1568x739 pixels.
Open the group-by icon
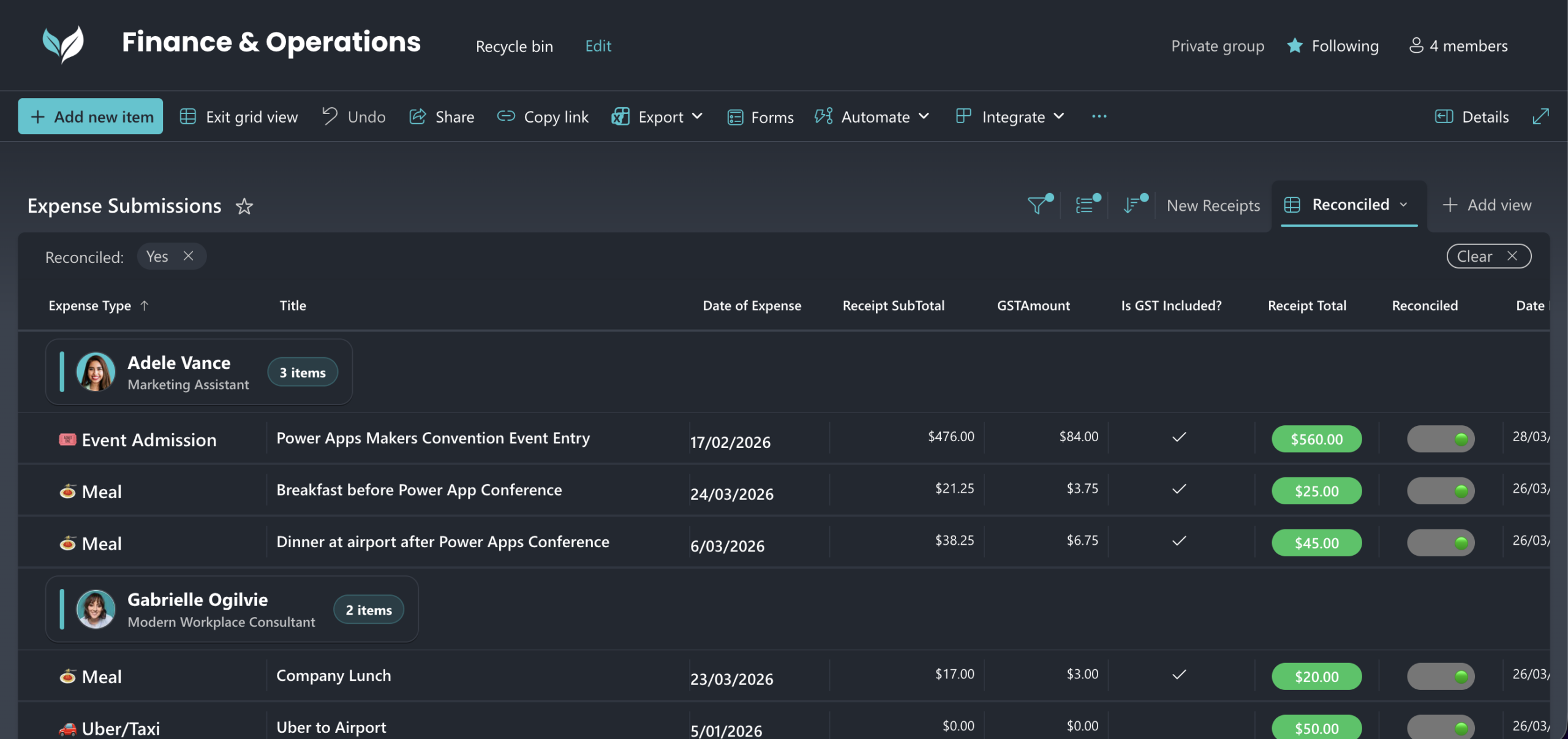[x=1085, y=205]
